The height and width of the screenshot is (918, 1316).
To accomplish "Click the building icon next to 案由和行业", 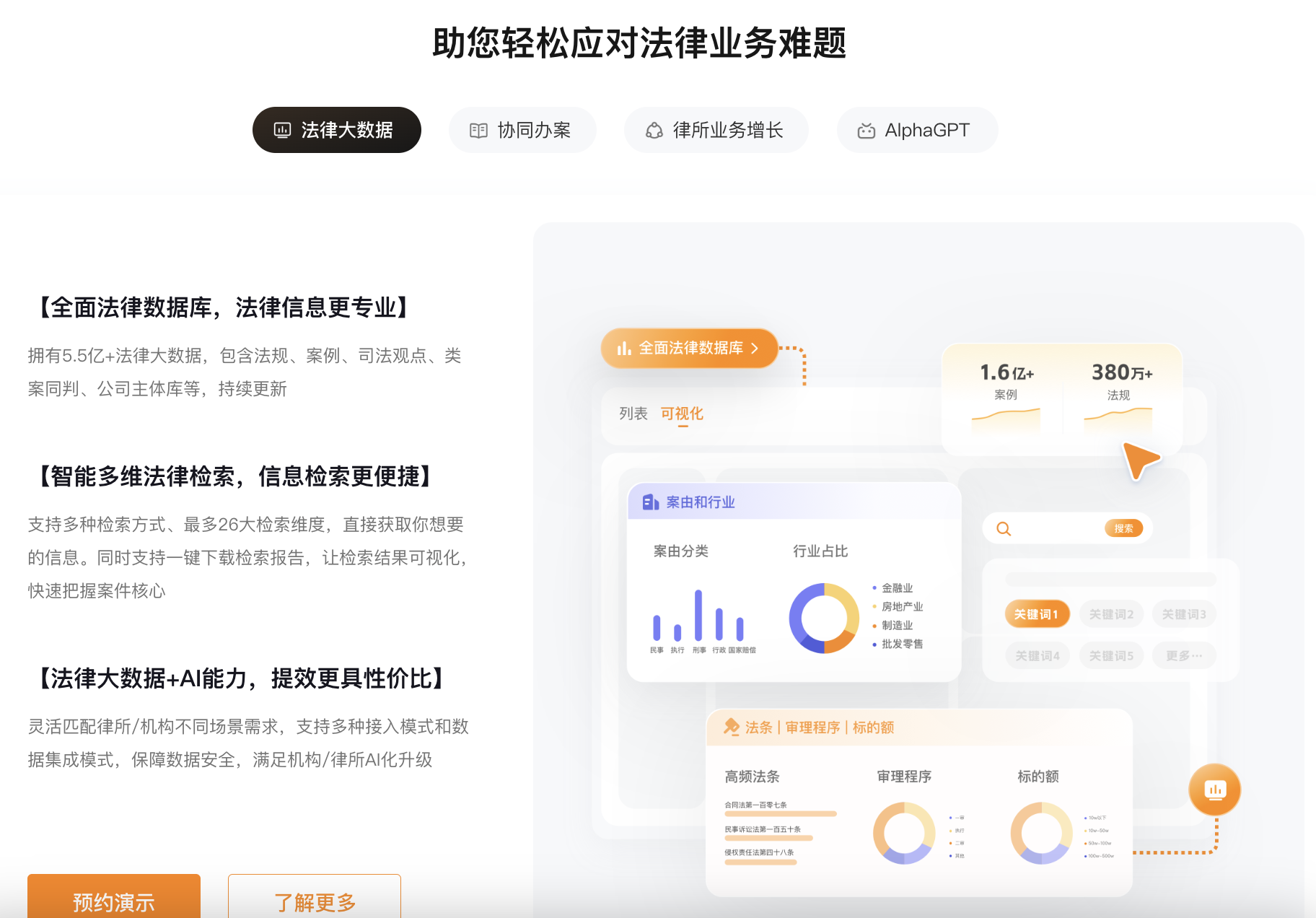I will tap(650, 502).
